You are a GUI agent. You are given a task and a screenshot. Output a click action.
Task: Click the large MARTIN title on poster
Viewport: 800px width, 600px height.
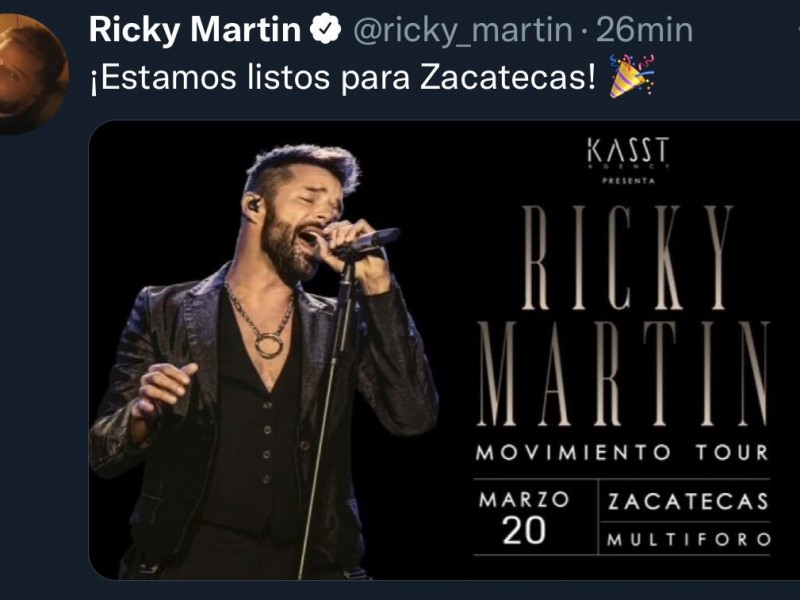[623, 373]
